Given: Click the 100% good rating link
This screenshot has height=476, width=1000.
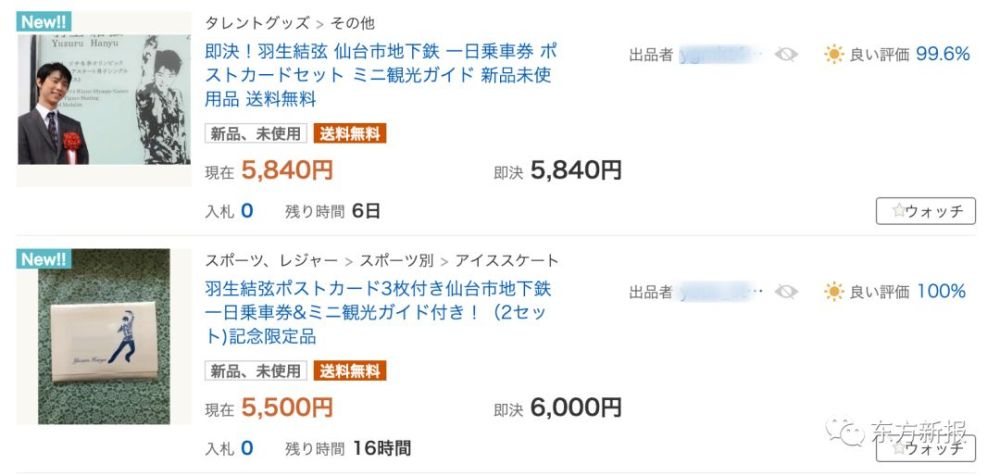Looking at the screenshot, I should [x=941, y=292].
